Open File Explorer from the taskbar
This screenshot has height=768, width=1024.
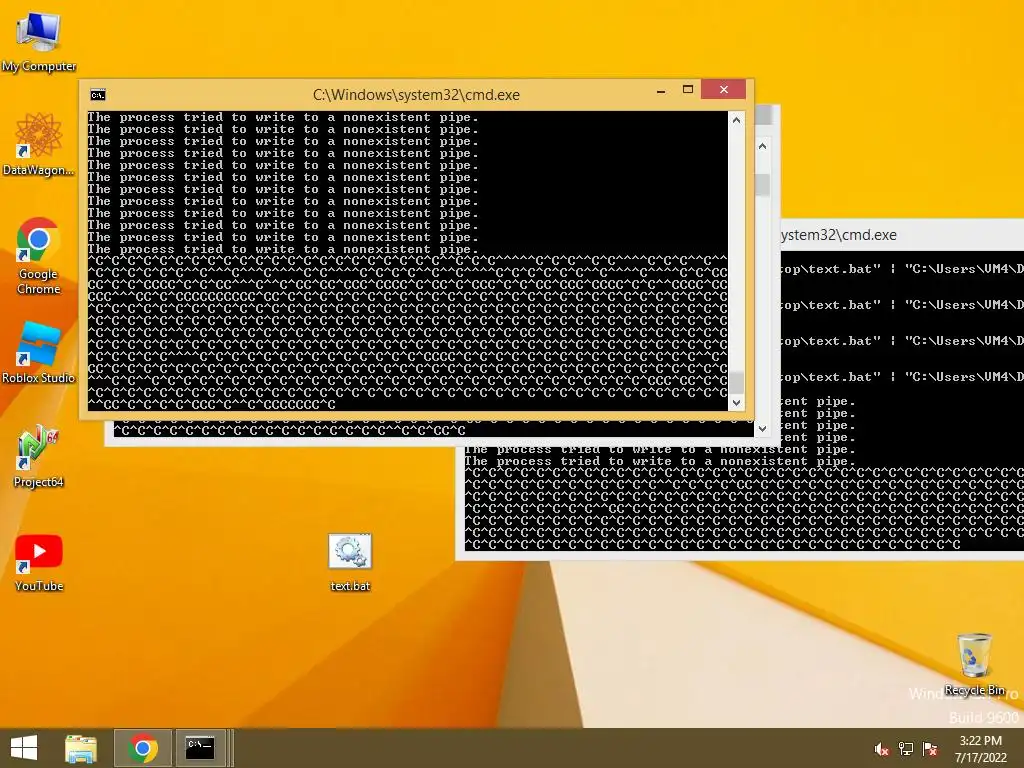point(81,748)
